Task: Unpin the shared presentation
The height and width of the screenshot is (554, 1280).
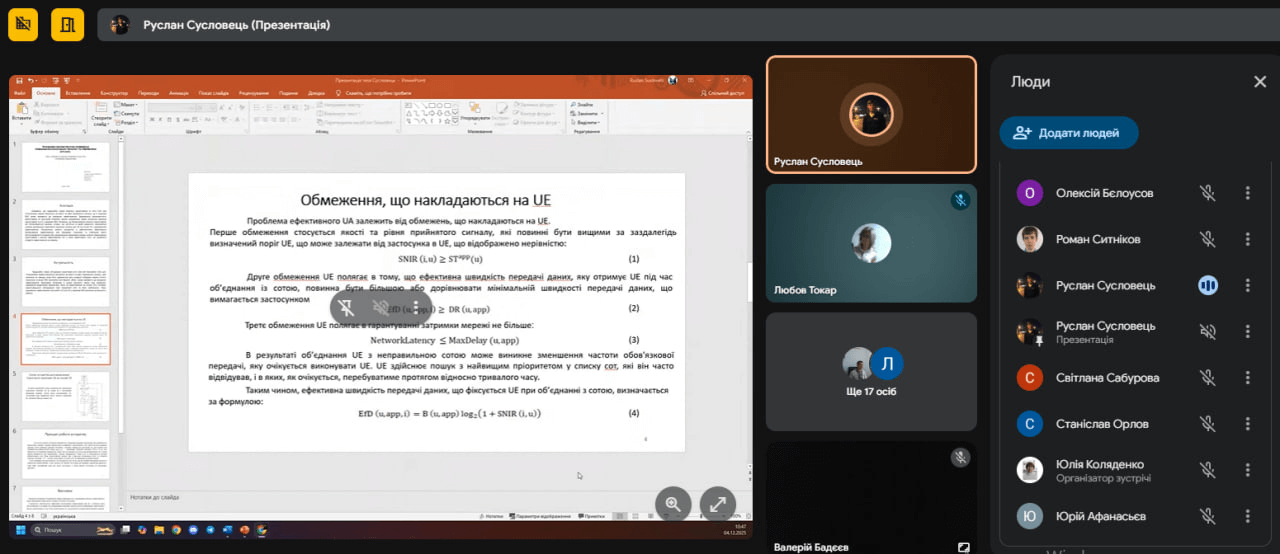Action: point(346,307)
